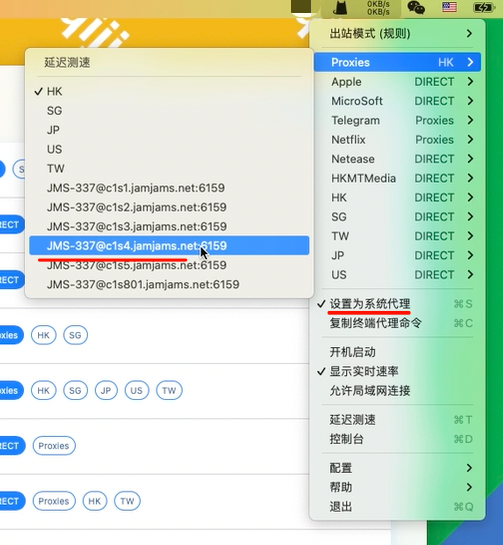
Task: Enable 开机启动 launch at login
Action: point(397,352)
